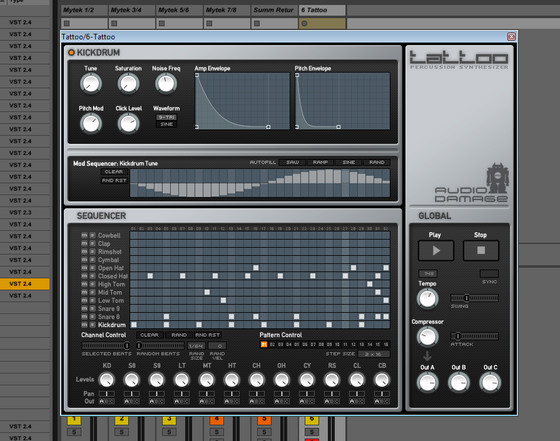The height and width of the screenshot is (441, 560).
Task: Click the Out C level knob
Action: point(490,382)
